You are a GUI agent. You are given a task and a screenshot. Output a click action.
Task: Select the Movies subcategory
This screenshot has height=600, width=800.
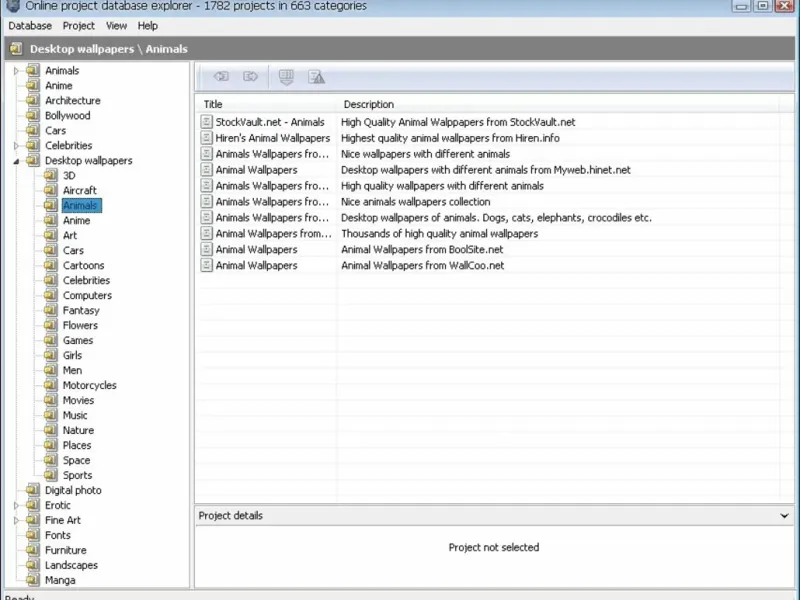[x=78, y=401]
